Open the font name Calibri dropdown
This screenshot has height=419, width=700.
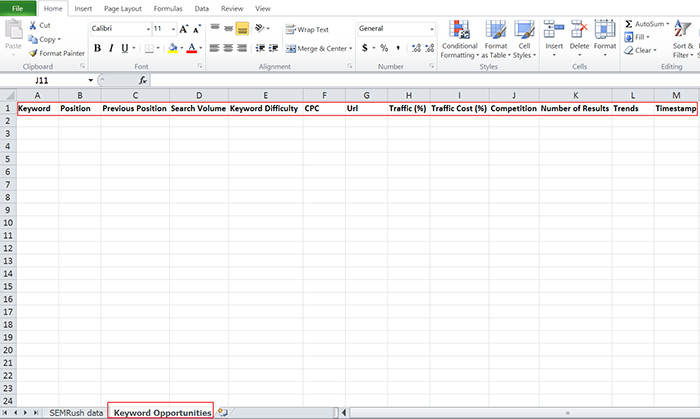(148, 29)
